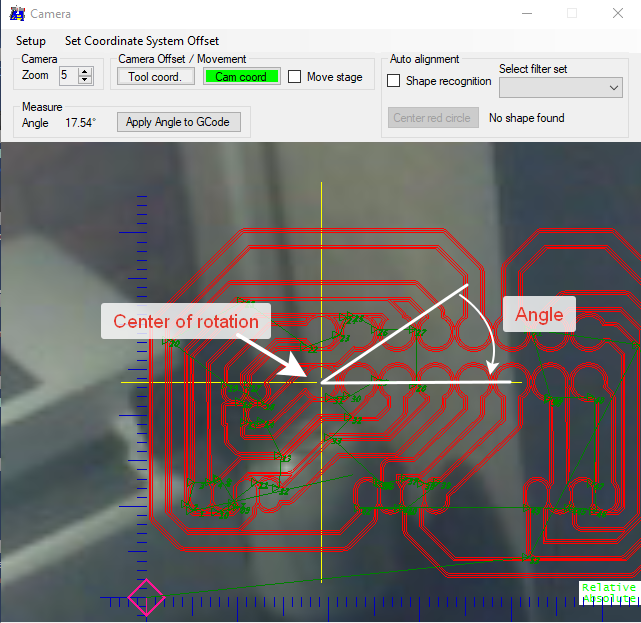Close the Camera window

click(x=617, y=14)
